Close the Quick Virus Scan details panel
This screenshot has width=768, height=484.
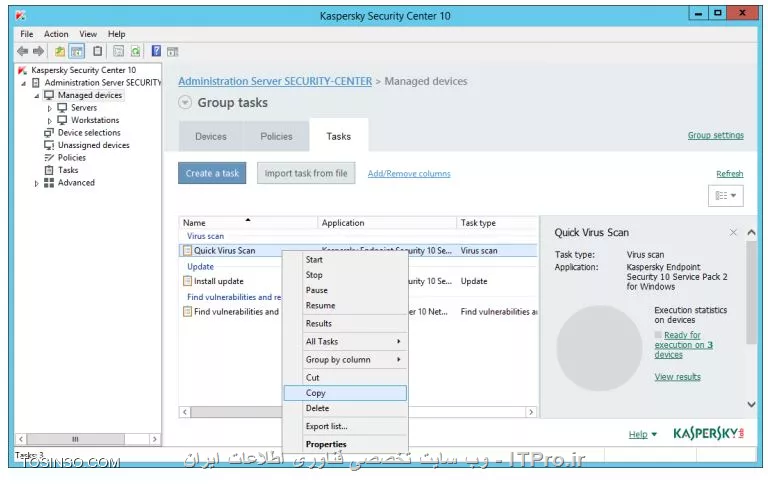pyautogui.click(x=733, y=233)
